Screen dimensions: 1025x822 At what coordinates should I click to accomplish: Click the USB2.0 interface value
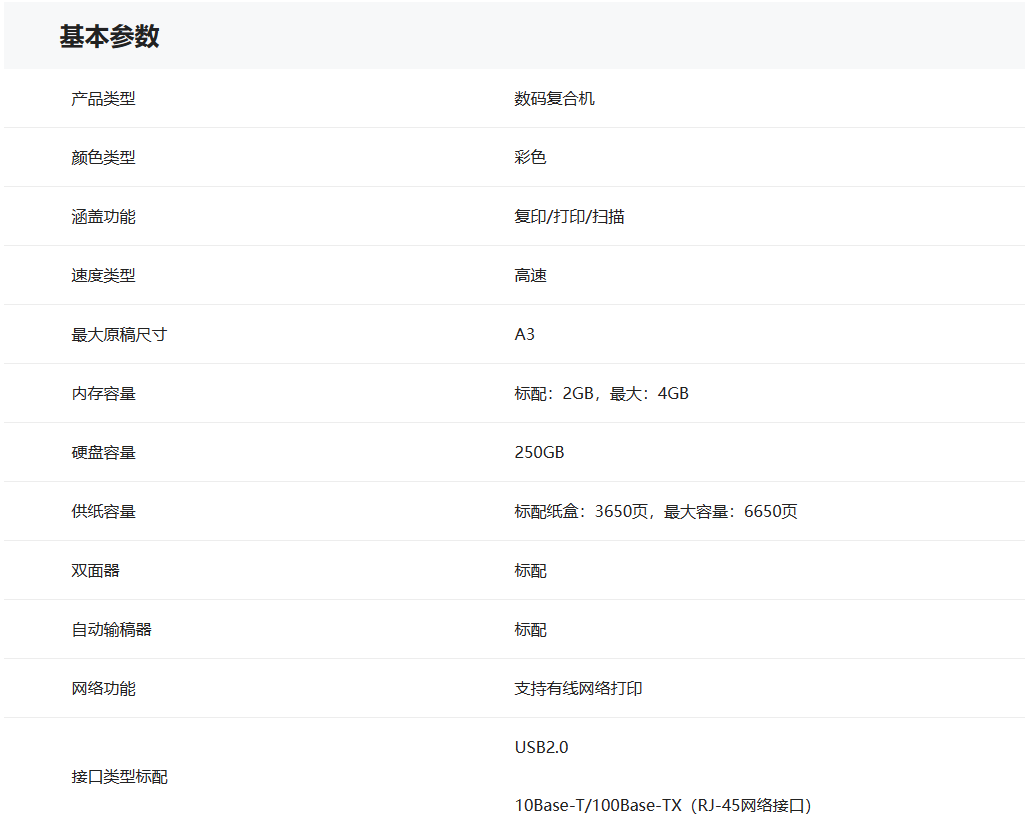(x=541, y=747)
